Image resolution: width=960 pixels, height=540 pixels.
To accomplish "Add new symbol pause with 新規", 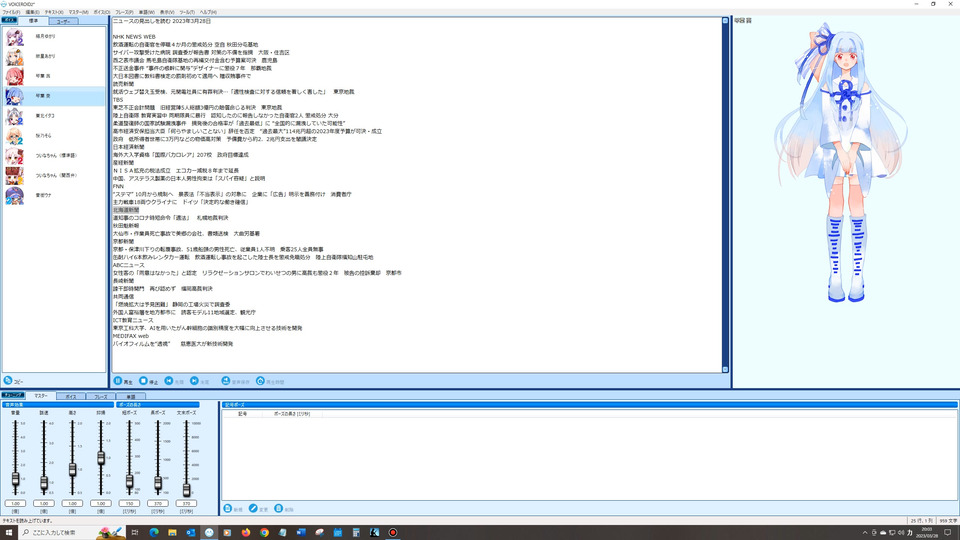I will [233, 509].
